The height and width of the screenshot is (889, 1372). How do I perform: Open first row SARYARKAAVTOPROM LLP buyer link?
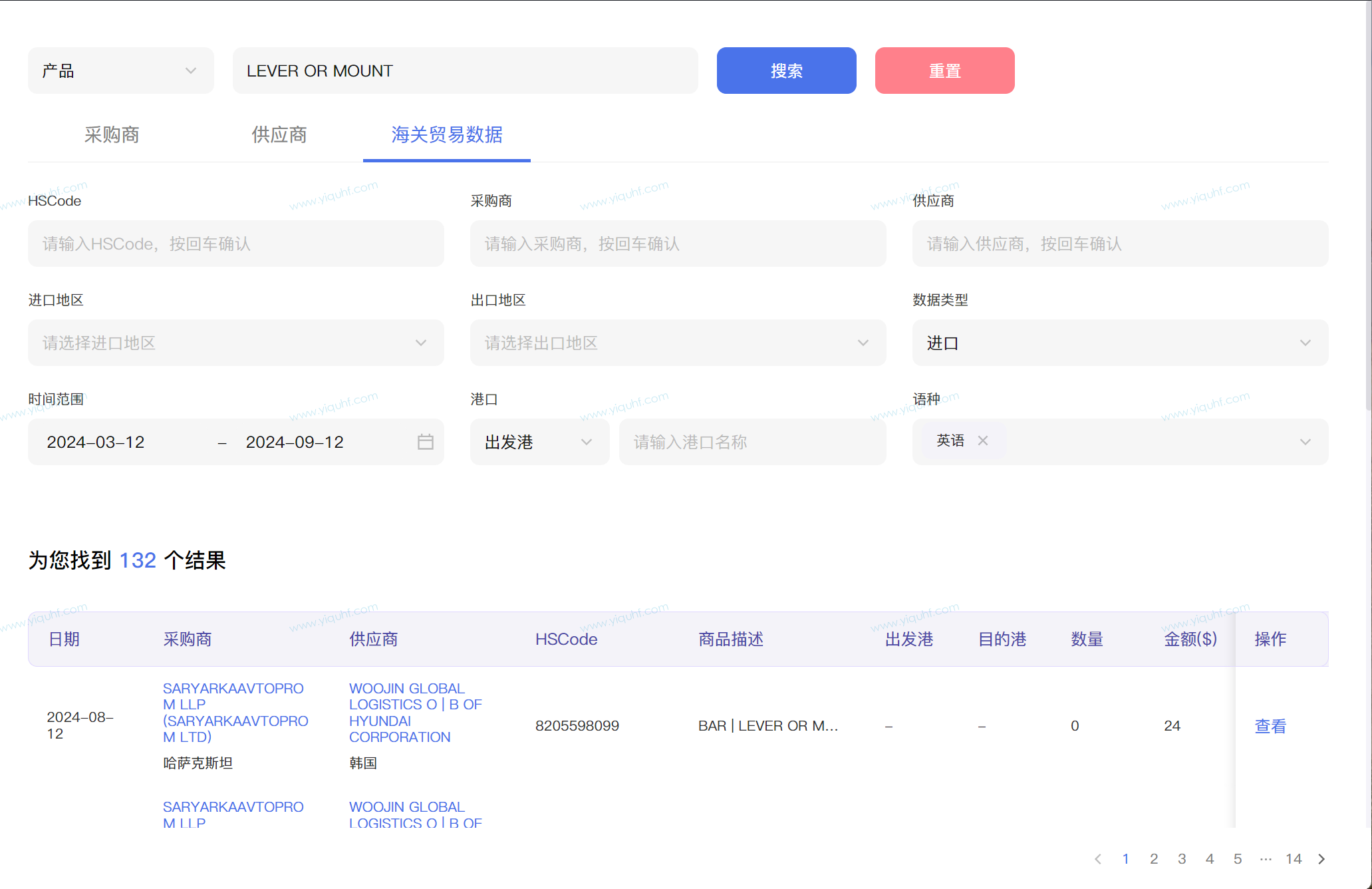pos(235,713)
